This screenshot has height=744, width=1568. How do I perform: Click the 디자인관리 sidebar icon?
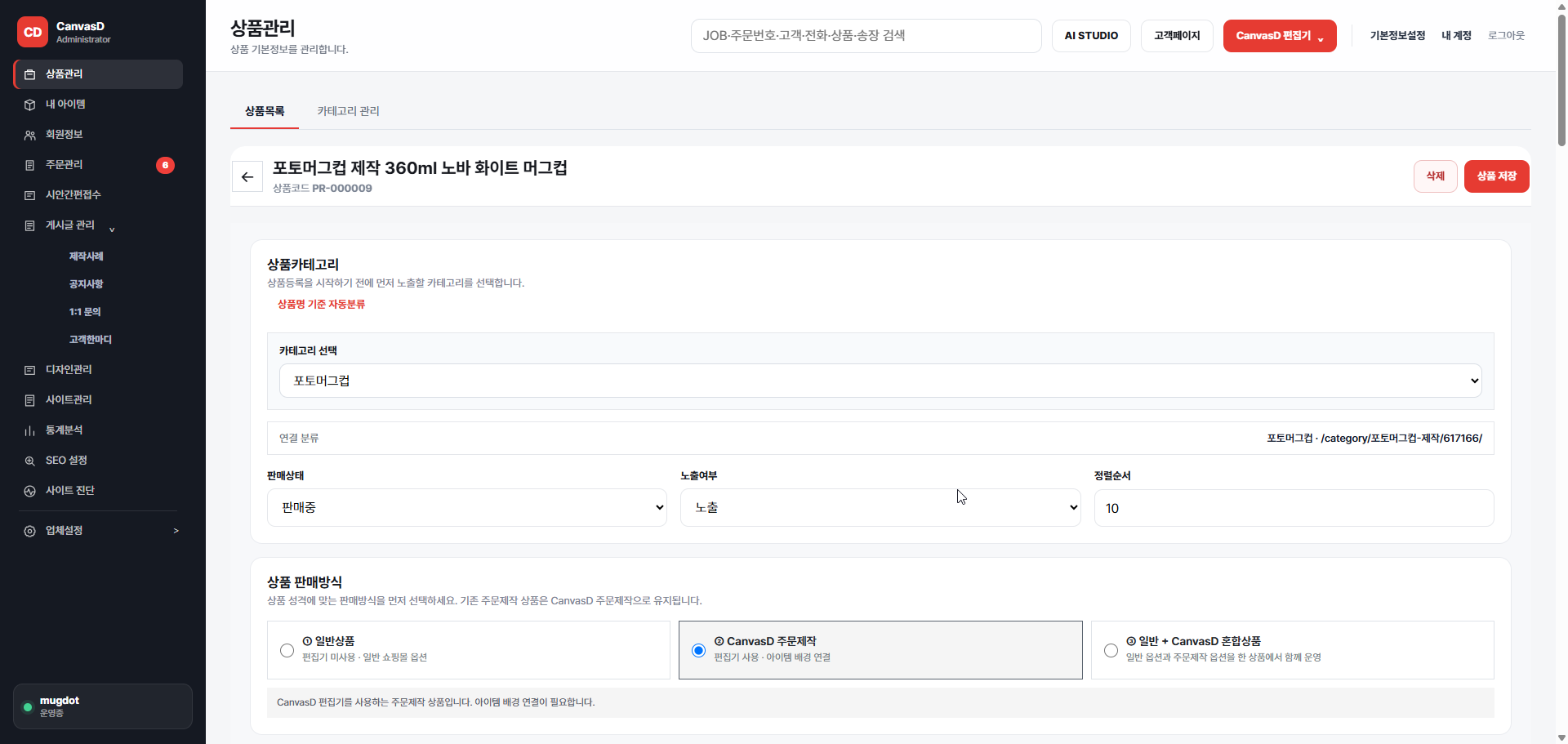(x=30, y=370)
